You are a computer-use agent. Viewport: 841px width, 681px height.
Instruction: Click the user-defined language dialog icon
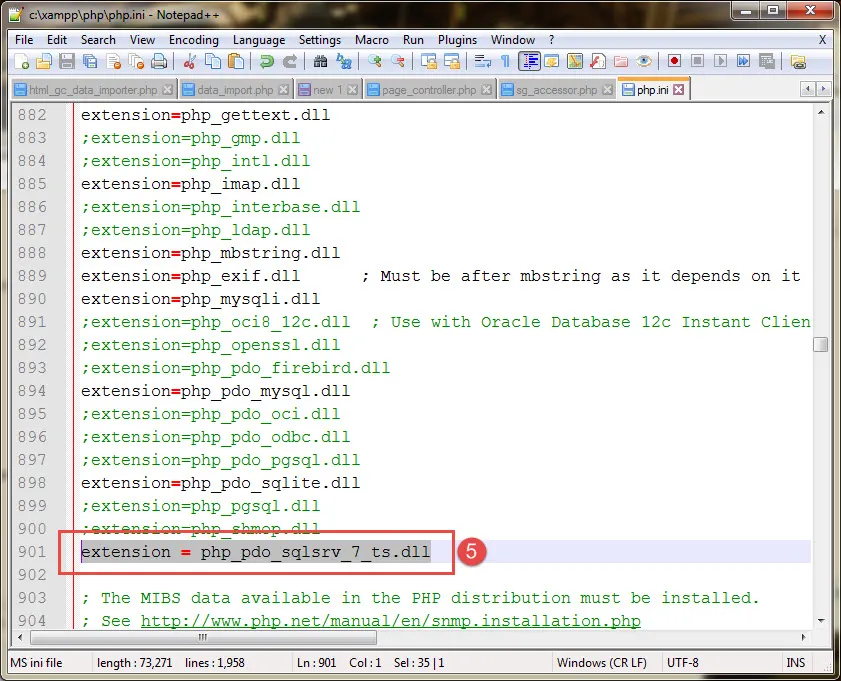click(x=551, y=62)
